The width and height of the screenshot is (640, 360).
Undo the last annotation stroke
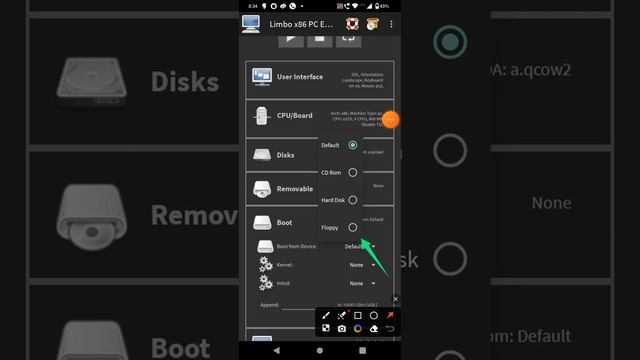point(390,329)
